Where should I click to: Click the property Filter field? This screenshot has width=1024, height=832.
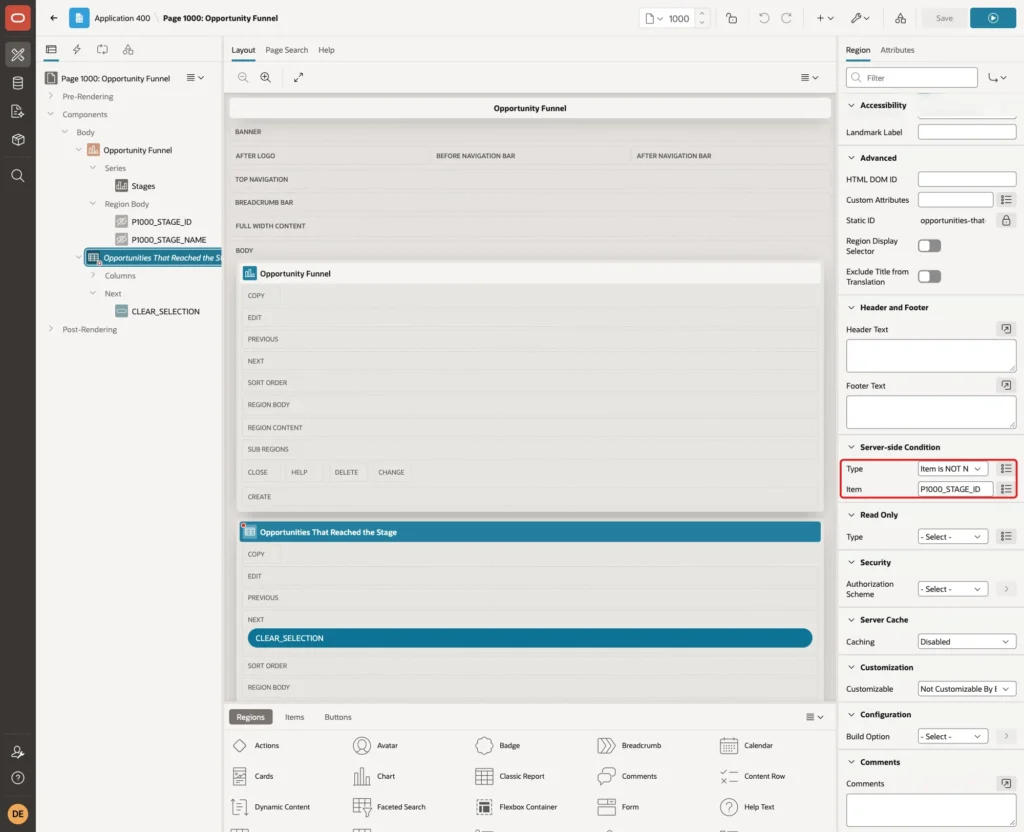pyautogui.click(x=912, y=78)
